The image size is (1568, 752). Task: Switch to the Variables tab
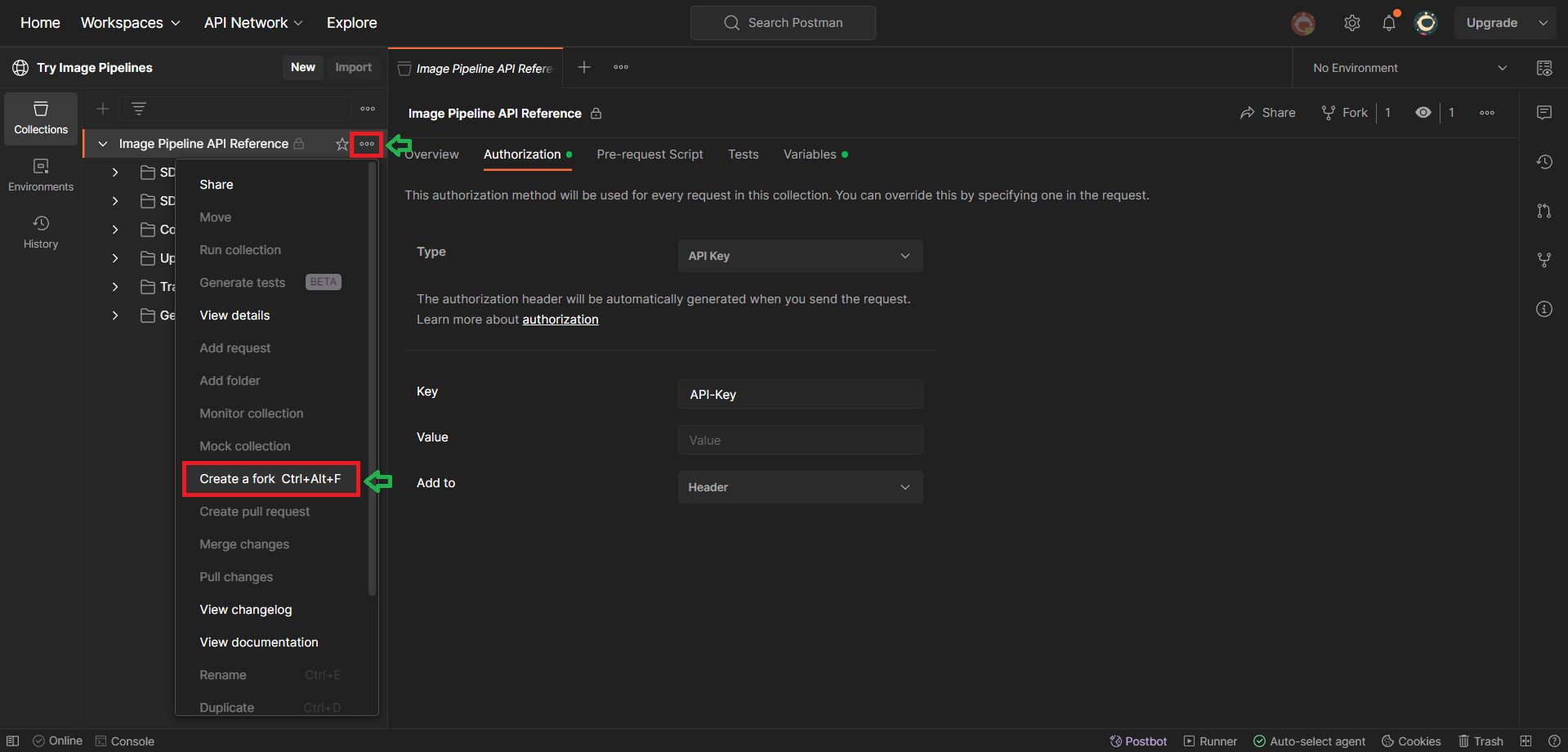[x=815, y=154]
